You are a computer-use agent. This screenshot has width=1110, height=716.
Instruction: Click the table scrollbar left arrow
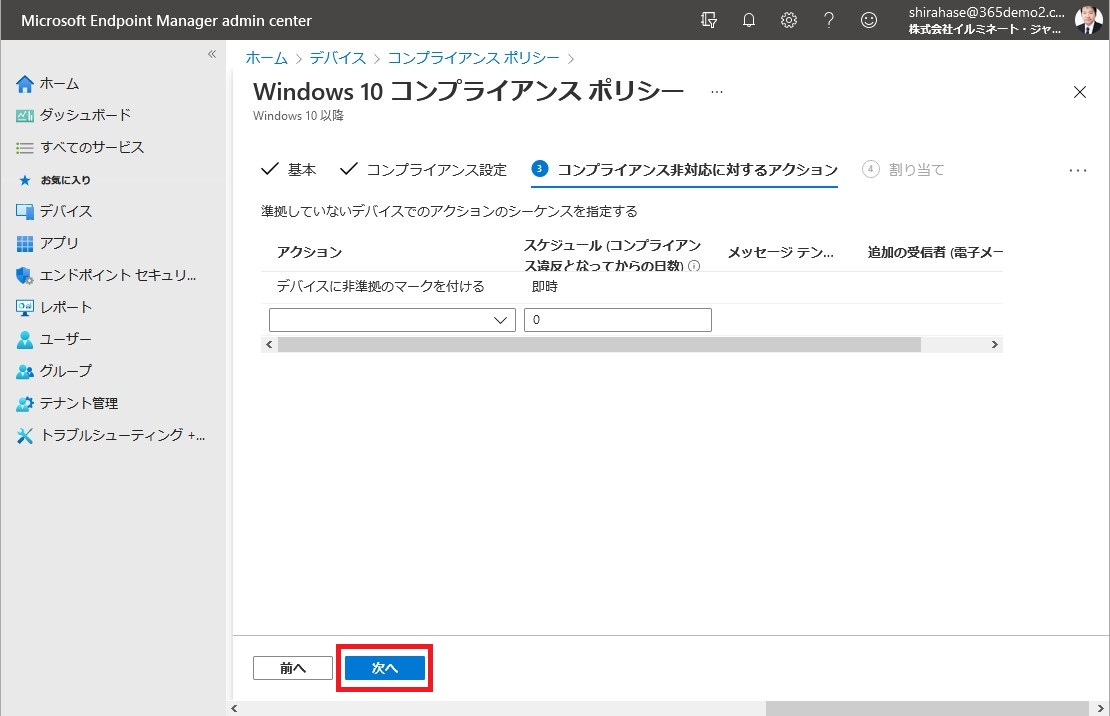click(268, 345)
